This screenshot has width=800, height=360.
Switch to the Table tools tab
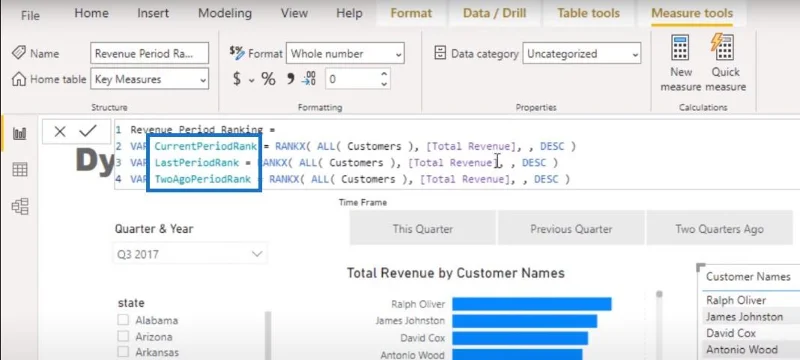(x=588, y=14)
